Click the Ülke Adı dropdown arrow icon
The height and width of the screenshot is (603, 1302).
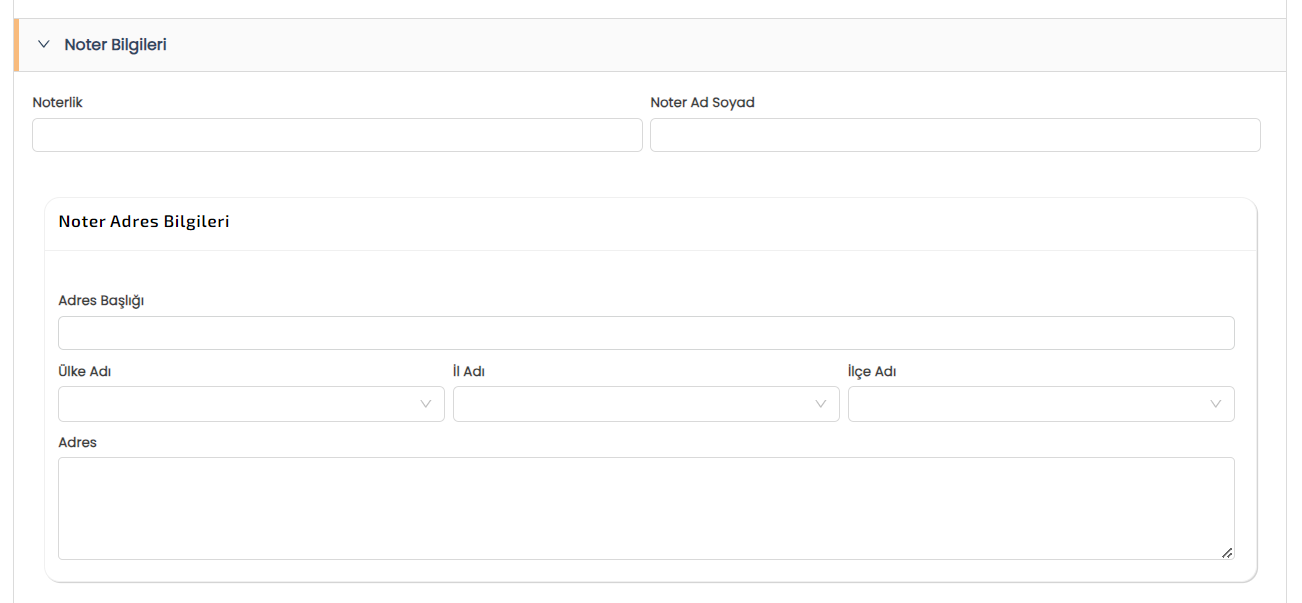point(426,404)
